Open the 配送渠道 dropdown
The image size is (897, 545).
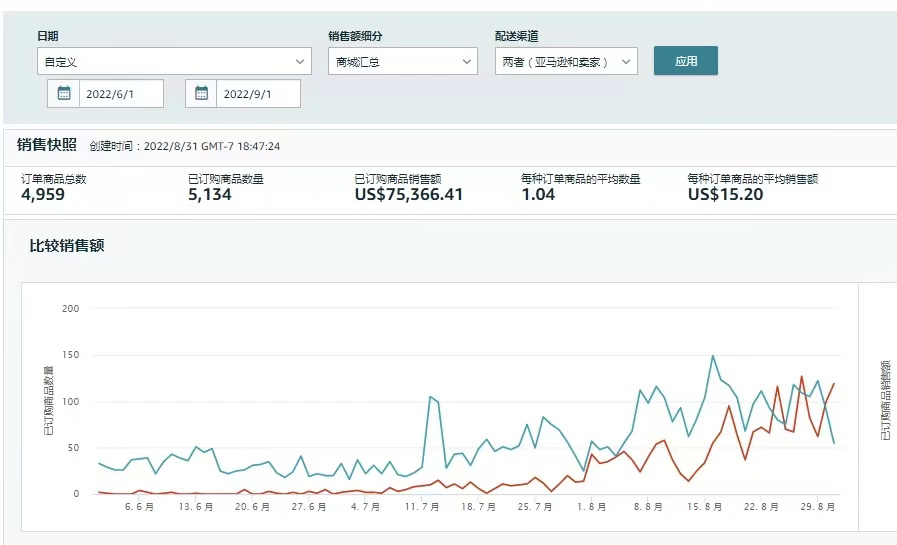point(566,61)
